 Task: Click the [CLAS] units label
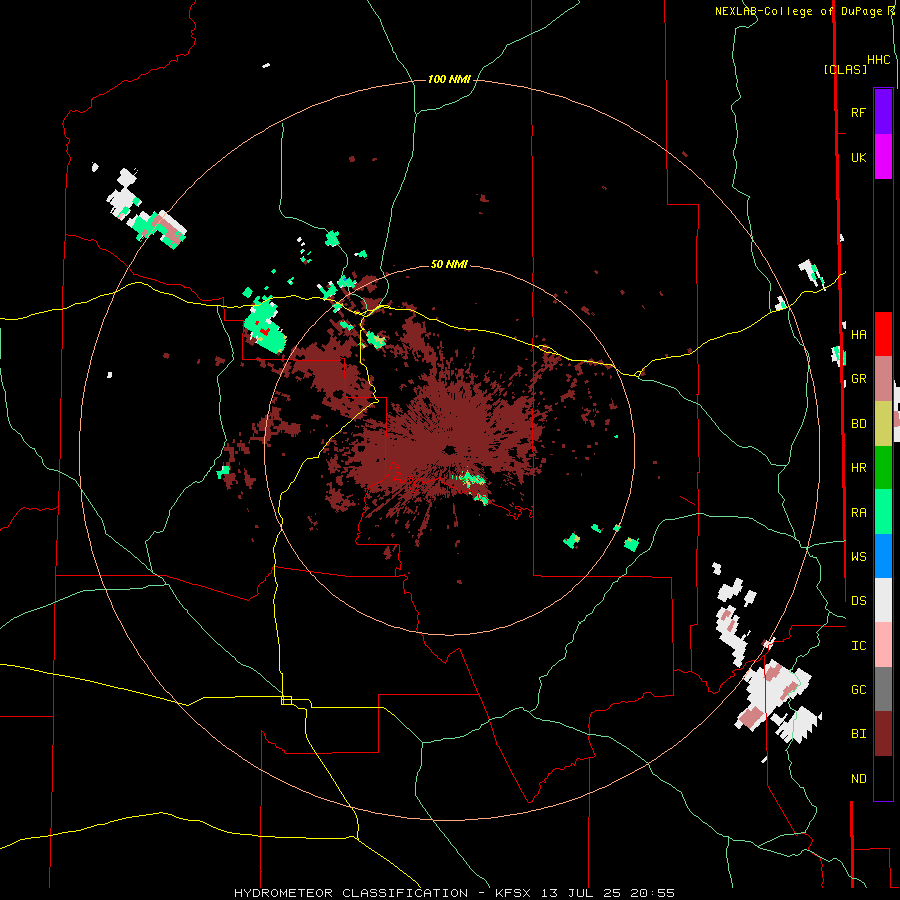(x=845, y=69)
